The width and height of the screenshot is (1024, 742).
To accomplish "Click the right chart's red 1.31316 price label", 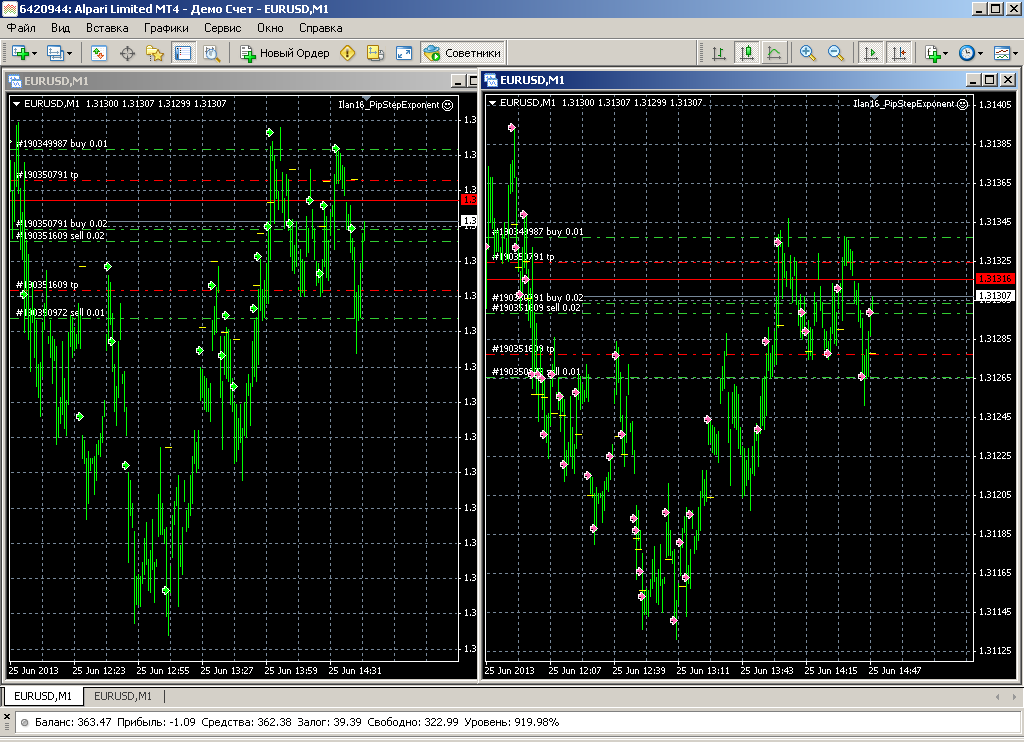I will coord(994,278).
